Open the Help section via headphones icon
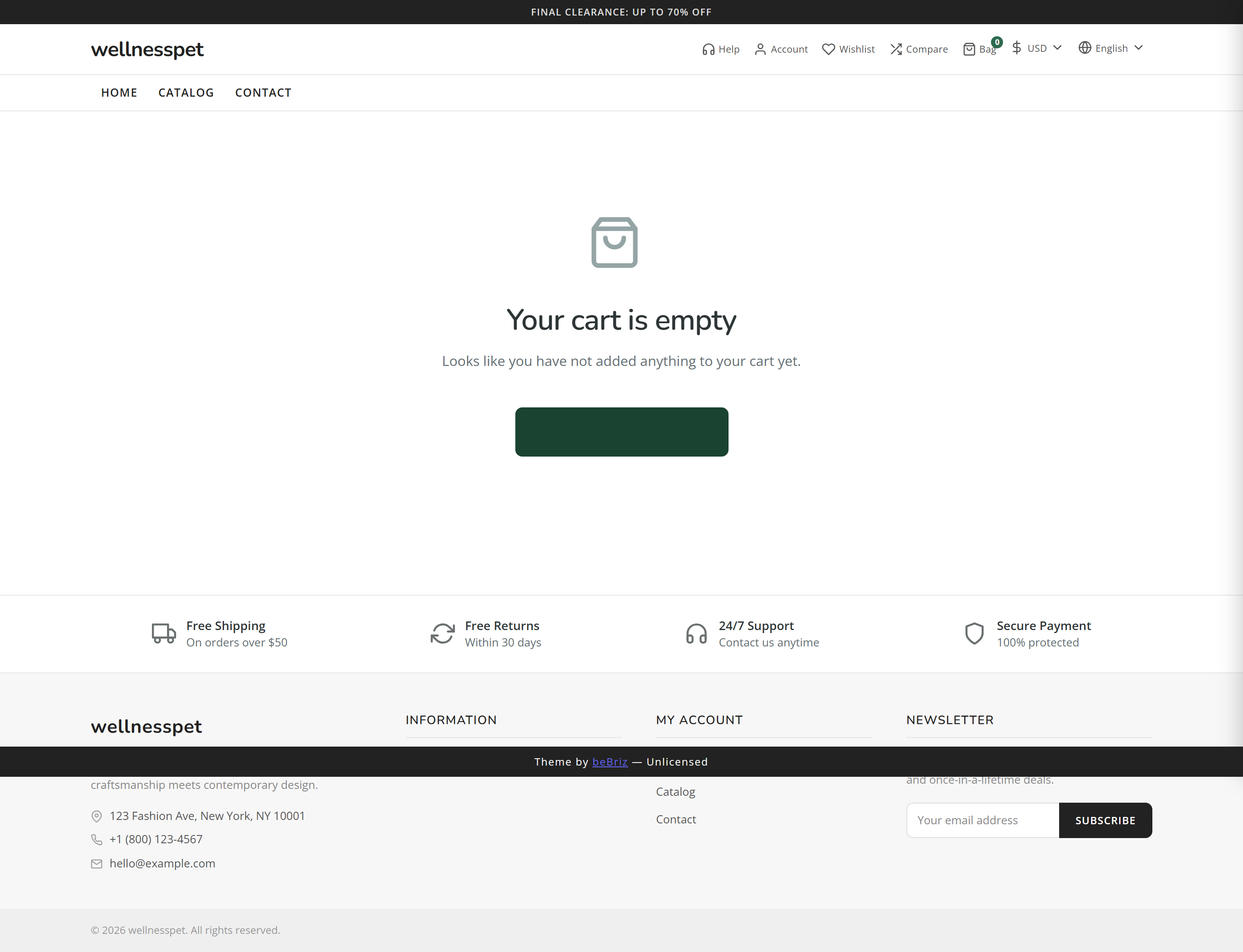1243x952 pixels. [x=709, y=49]
